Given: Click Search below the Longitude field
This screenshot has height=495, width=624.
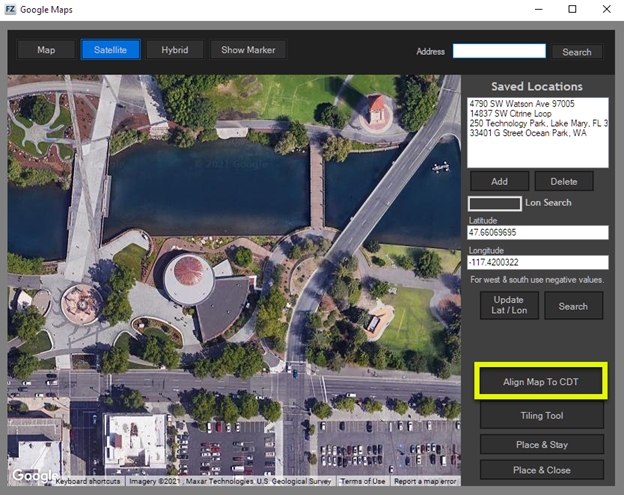Looking at the screenshot, I should point(573,306).
